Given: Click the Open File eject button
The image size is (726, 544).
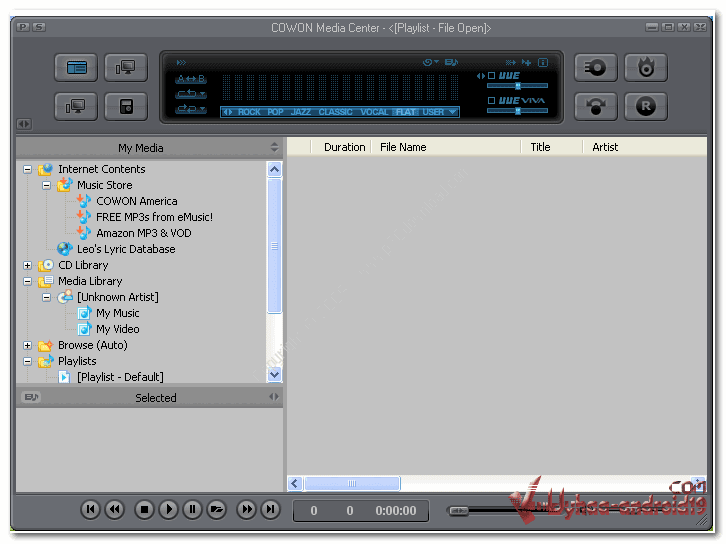Looking at the screenshot, I should click(x=216, y=510).
